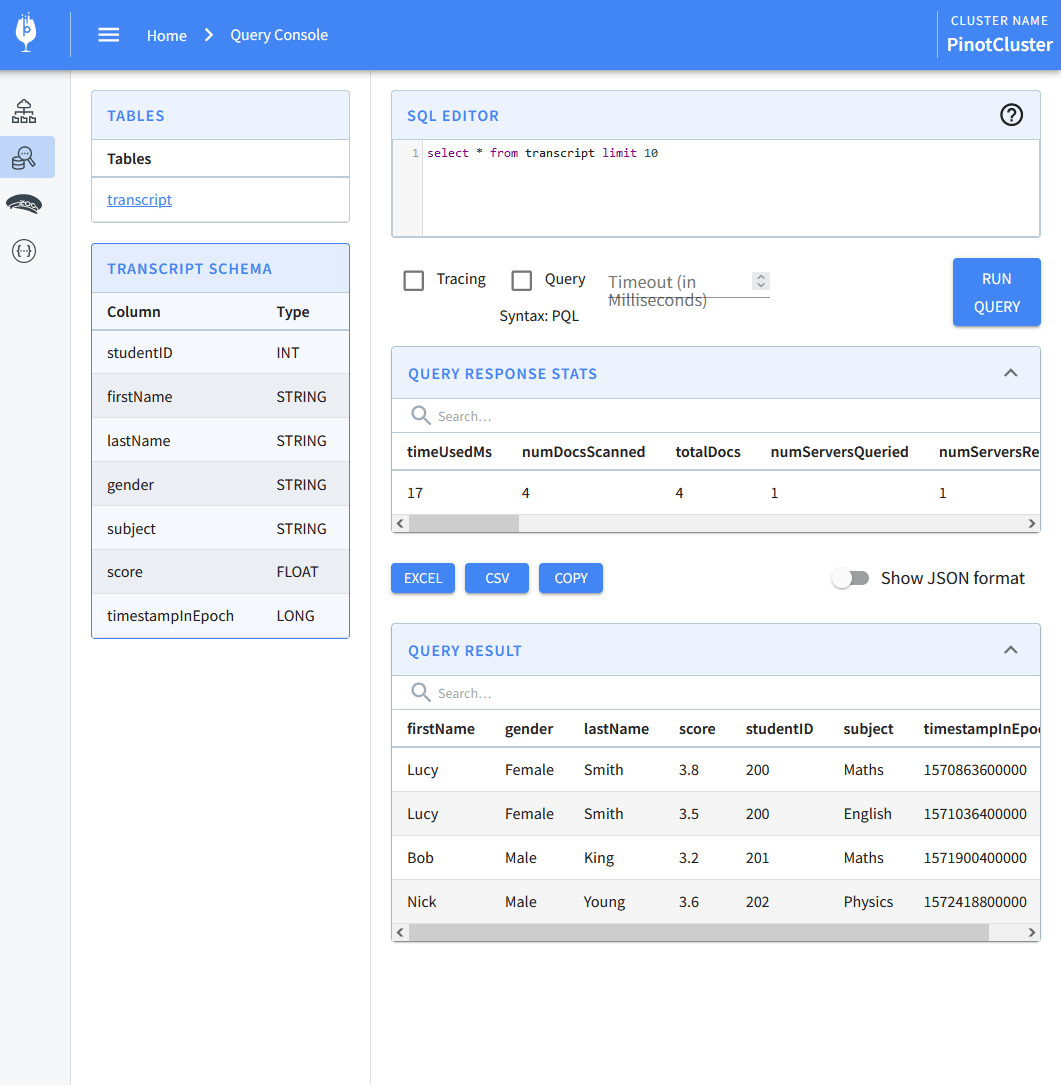This screenshot has width=1061, height=1085.
Task: Click timestamp 1570863600000 cell
Action: (x=974, y=769)
